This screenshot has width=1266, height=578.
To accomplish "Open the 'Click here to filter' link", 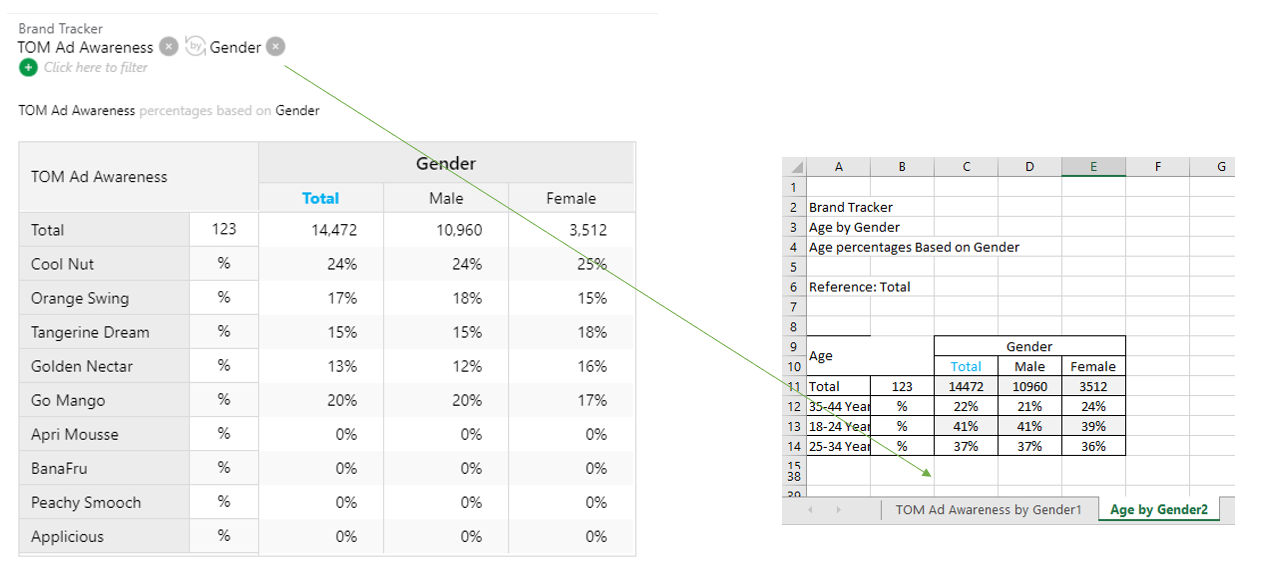I will point(95,67).
